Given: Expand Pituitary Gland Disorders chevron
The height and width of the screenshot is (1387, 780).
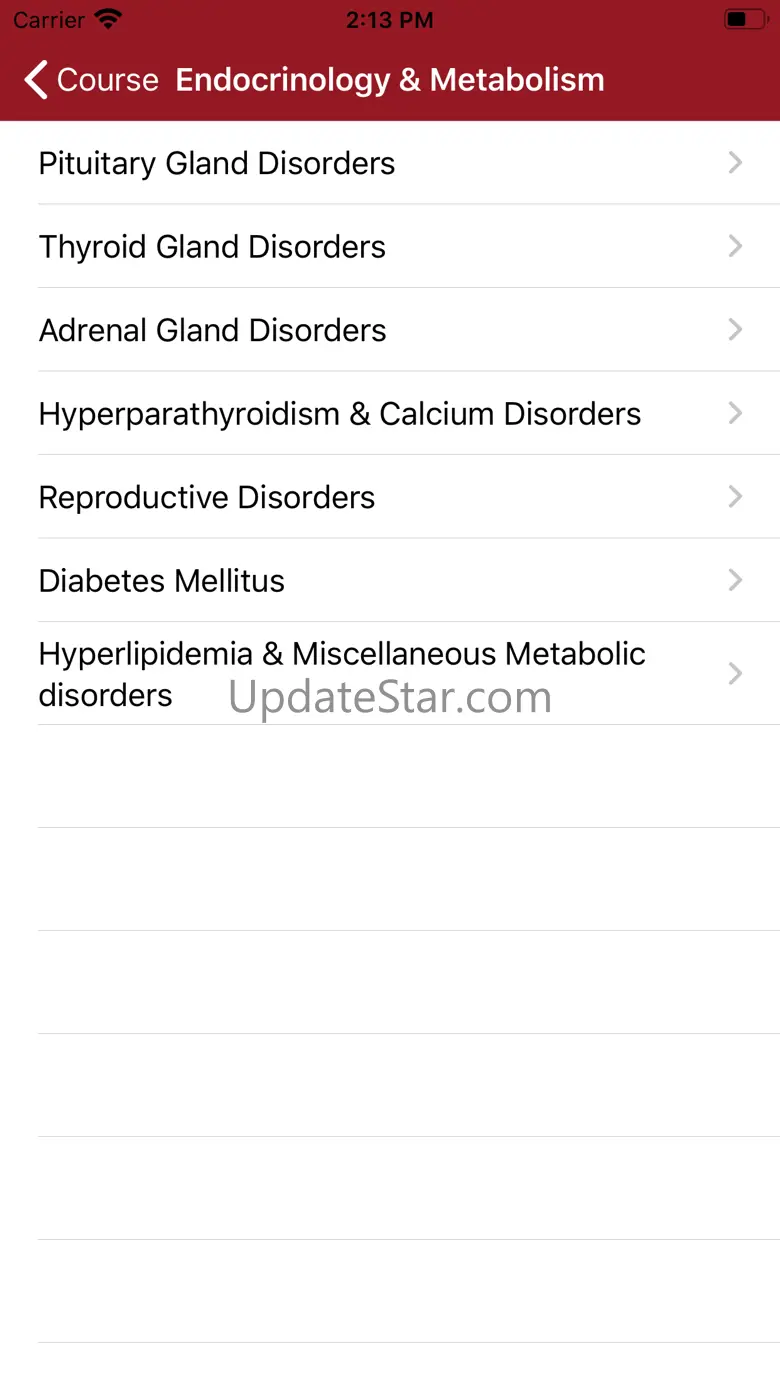Looking at the screenshot, I should coord(735,163).
